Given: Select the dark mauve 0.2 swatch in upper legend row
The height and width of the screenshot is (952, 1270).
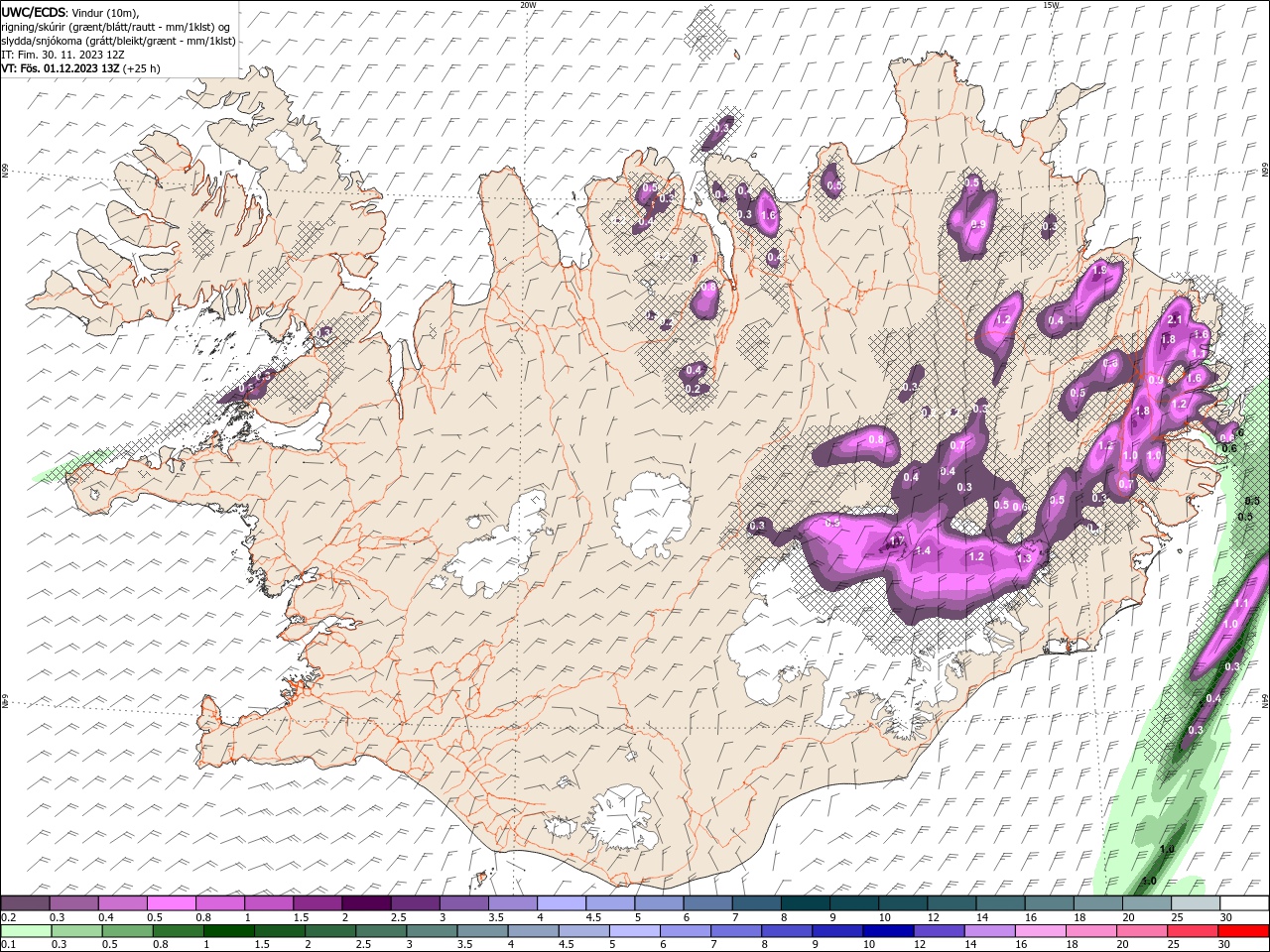Looking at the screenshot, I should pos(26,903).
